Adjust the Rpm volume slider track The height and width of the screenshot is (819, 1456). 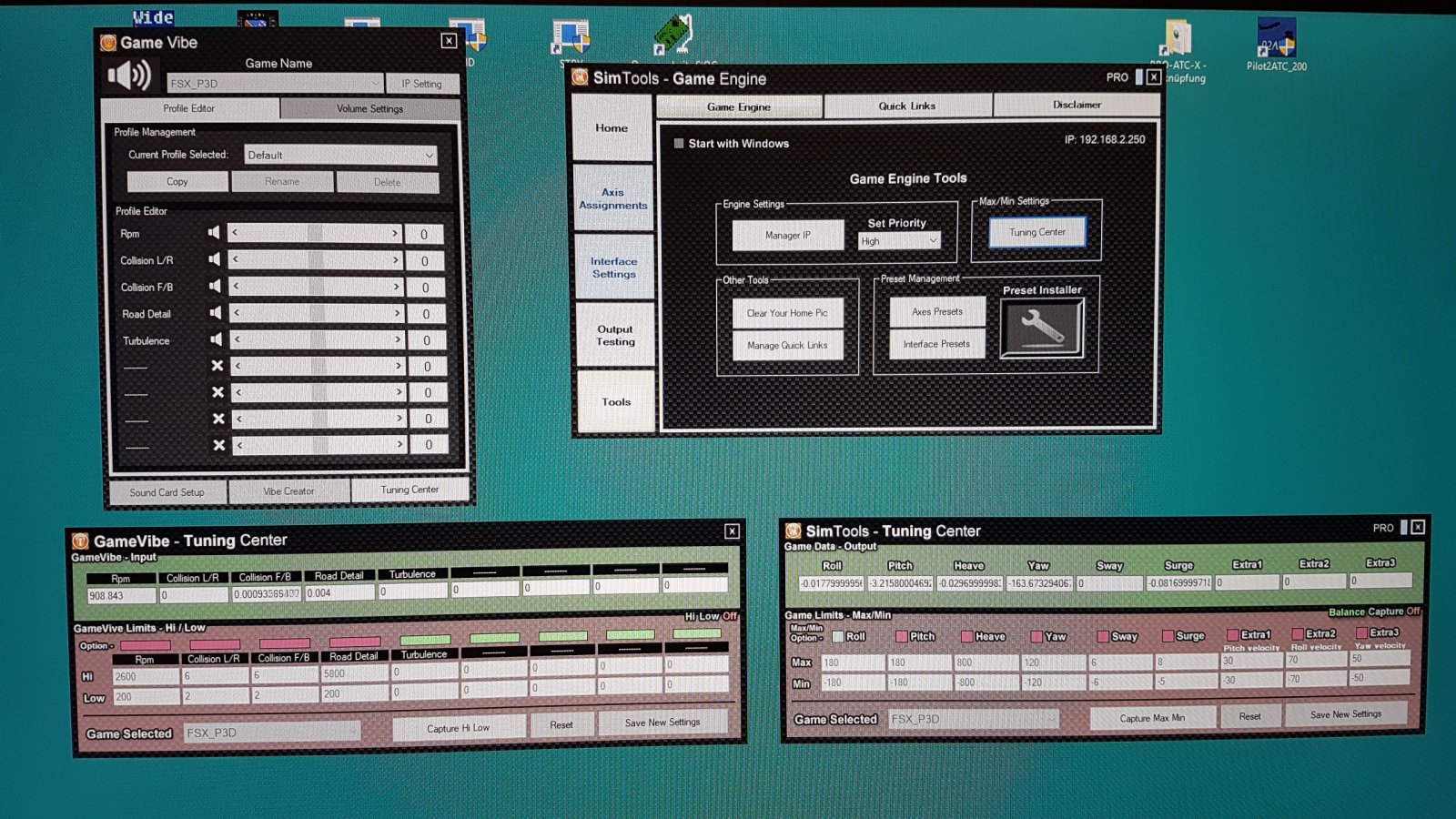click(x=315, y=234)
